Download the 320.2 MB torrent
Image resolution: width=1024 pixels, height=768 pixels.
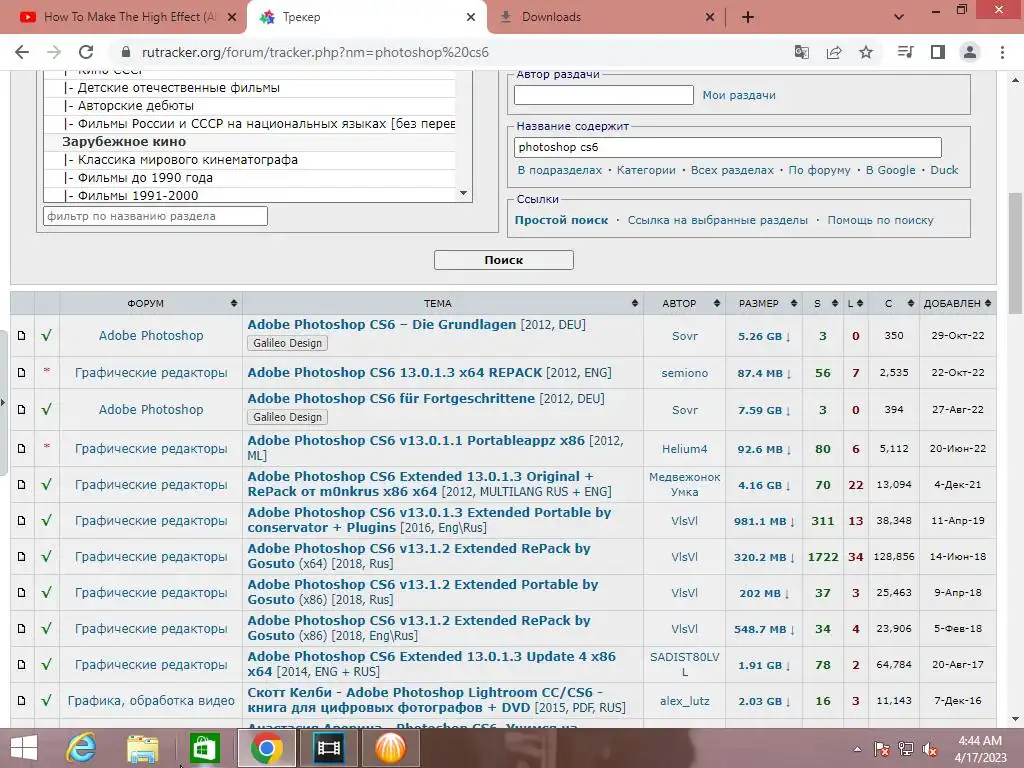(x=764, y=557)
